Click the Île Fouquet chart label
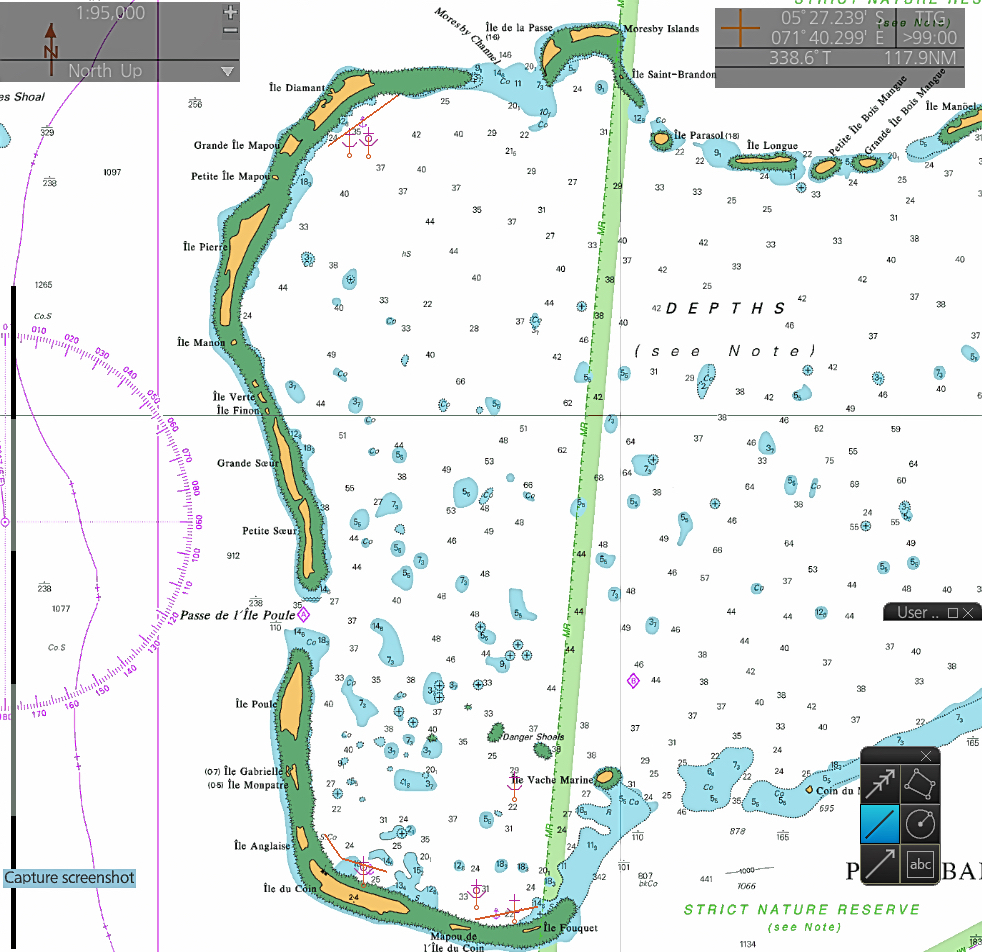The image size is (982, 952). (571, 928)
